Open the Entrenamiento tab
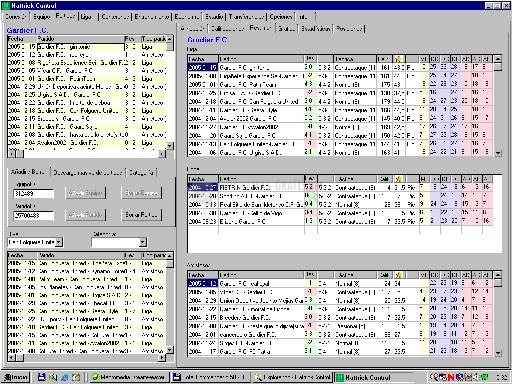The width and height of the screenshot is (512, 384). tap(152, 16)
